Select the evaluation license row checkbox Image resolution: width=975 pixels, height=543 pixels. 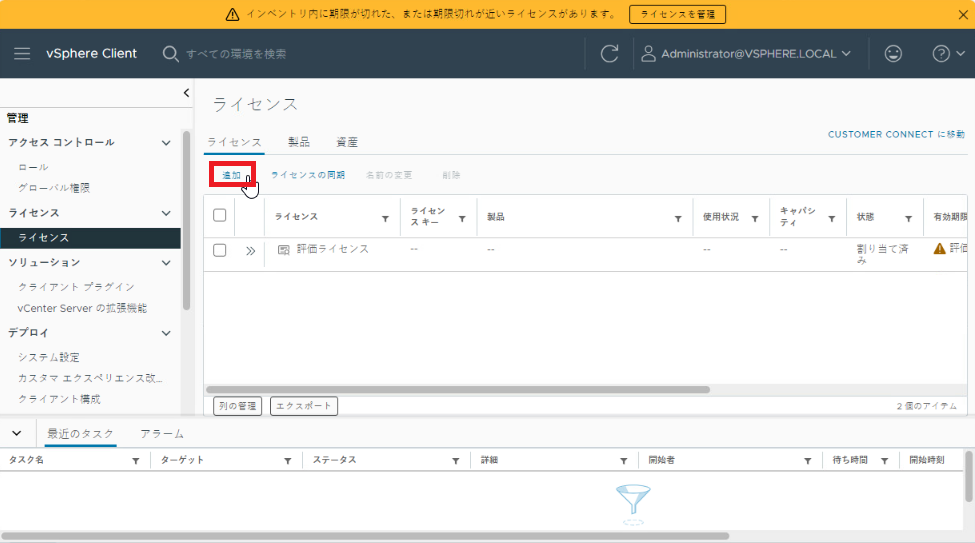coord(220,250)
